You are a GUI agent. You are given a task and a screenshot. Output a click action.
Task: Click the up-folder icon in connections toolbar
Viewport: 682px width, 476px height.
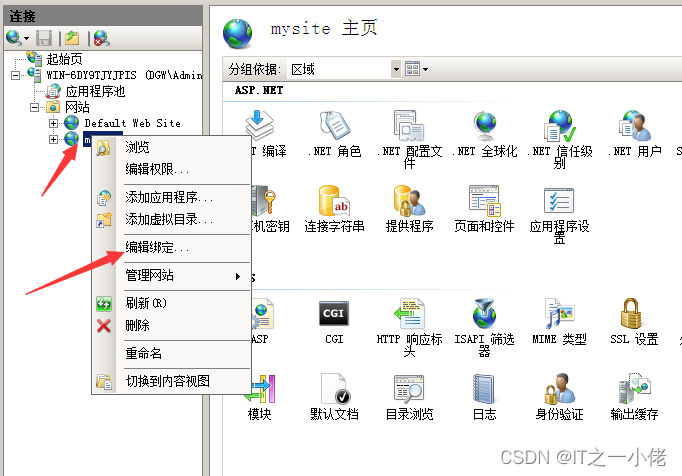(72, 38)
